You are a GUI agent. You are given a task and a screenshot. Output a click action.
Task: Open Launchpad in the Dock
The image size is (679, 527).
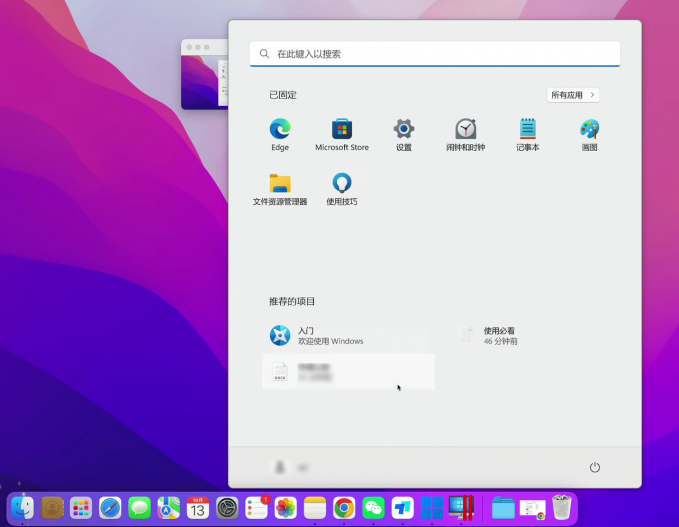(81, 508)
